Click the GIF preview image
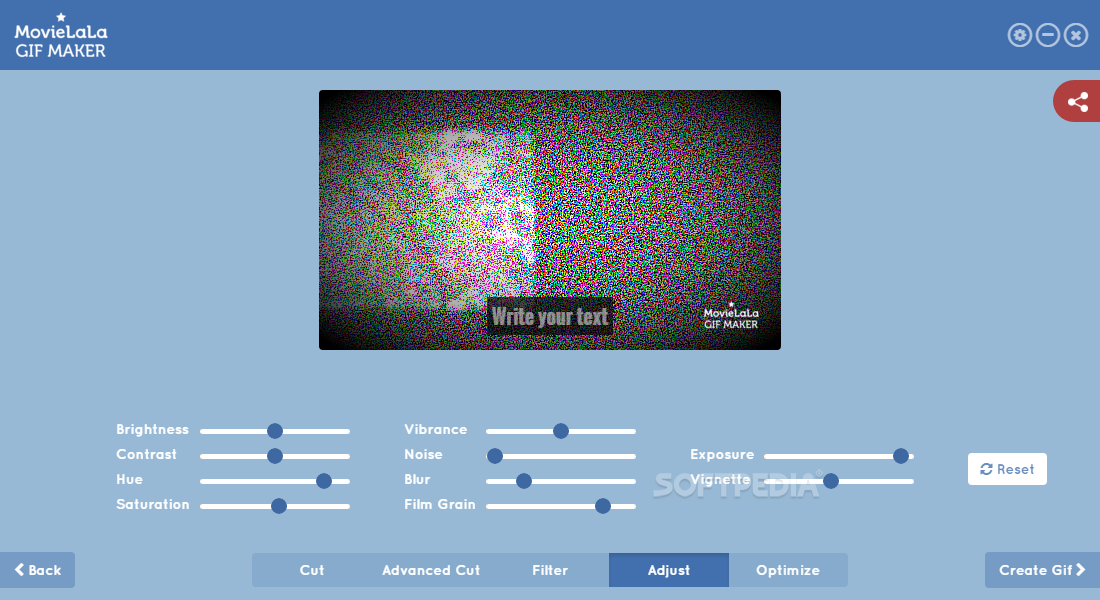 (550, 220)
